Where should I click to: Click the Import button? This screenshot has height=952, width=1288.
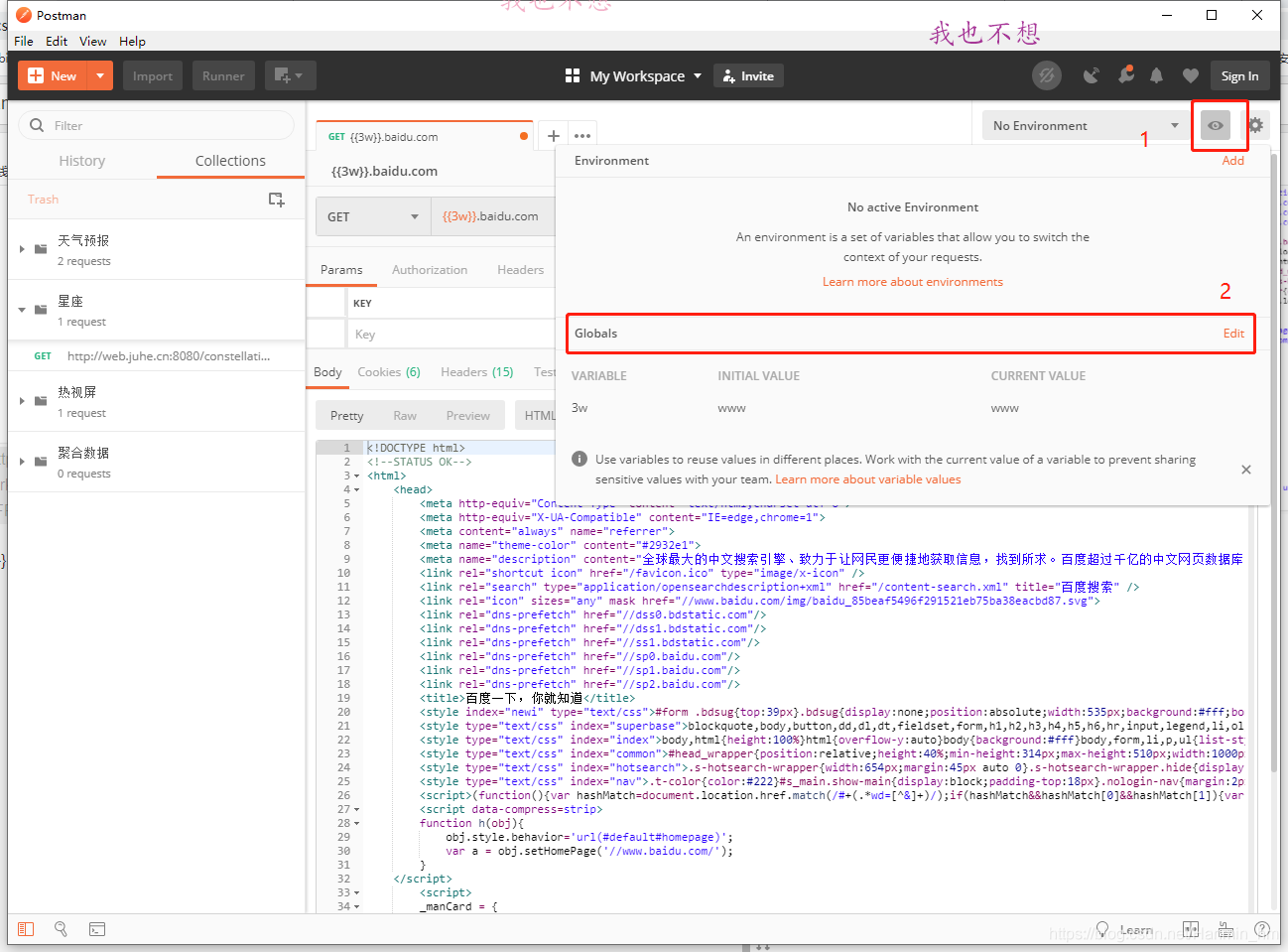pyautogui.click(x=153, y=75)
